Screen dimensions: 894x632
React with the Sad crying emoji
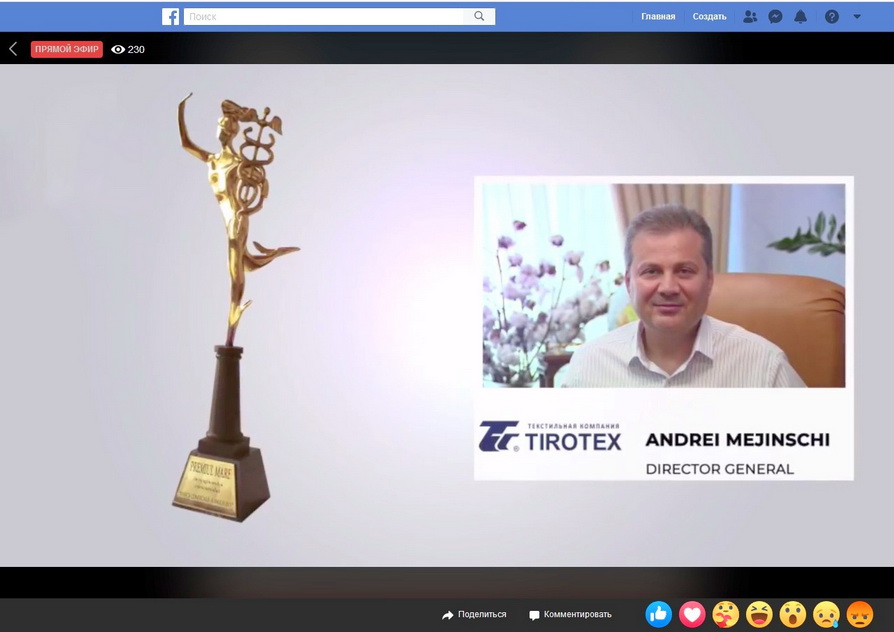pyautogui.click(x=827, y=614)
